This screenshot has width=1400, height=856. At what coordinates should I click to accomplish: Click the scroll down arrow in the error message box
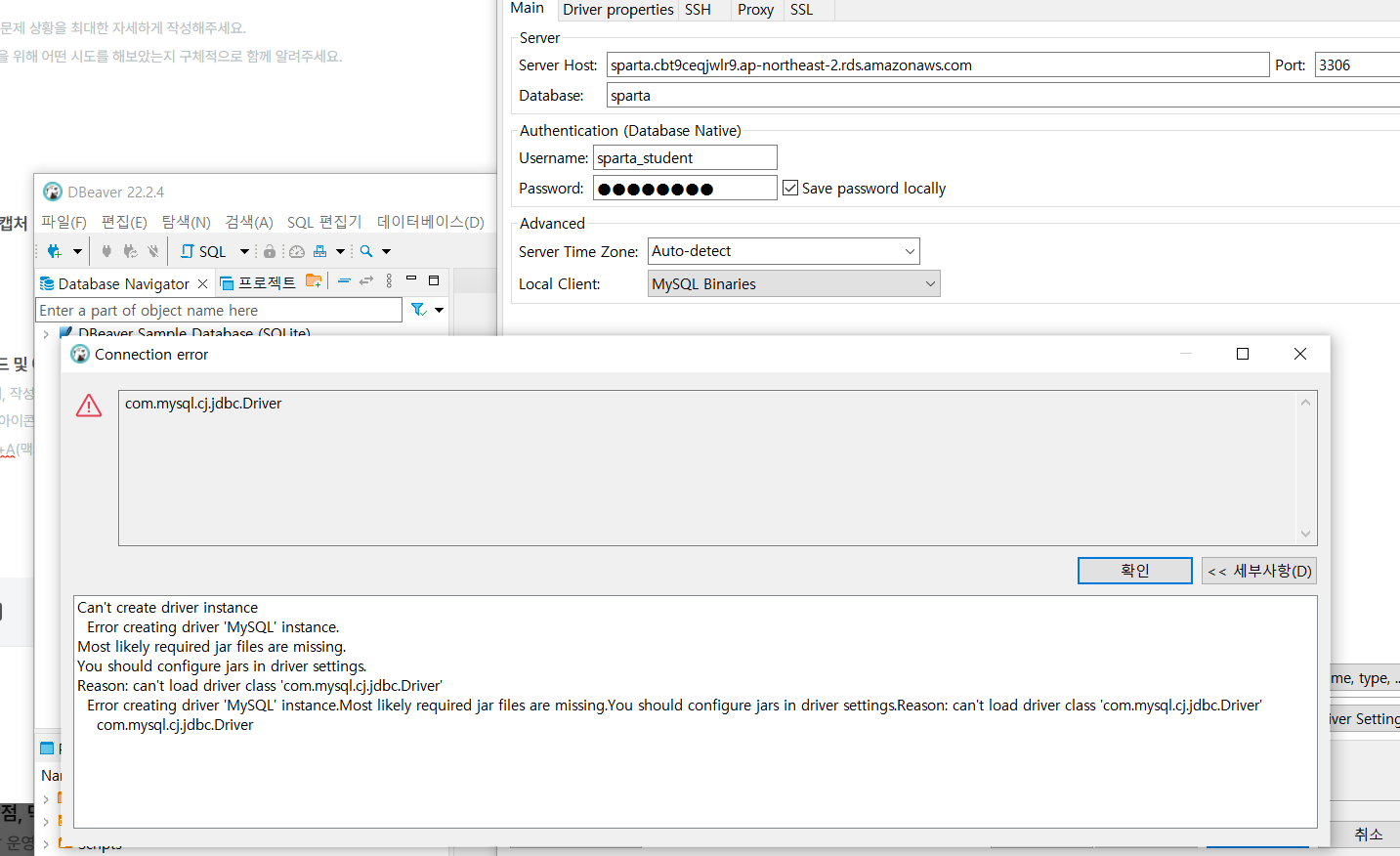tap(1305, 534)
